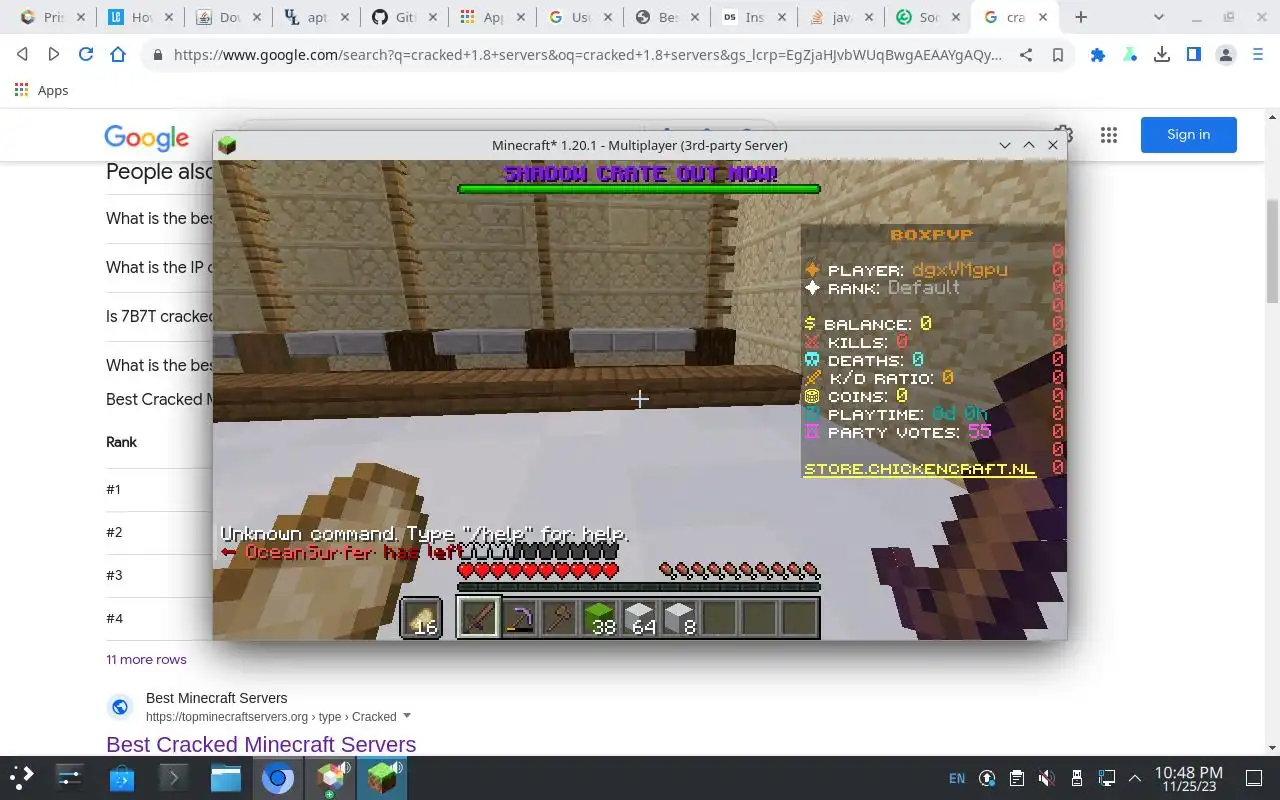
Task: Open the removable devices tray icon
Action: 1076,778
